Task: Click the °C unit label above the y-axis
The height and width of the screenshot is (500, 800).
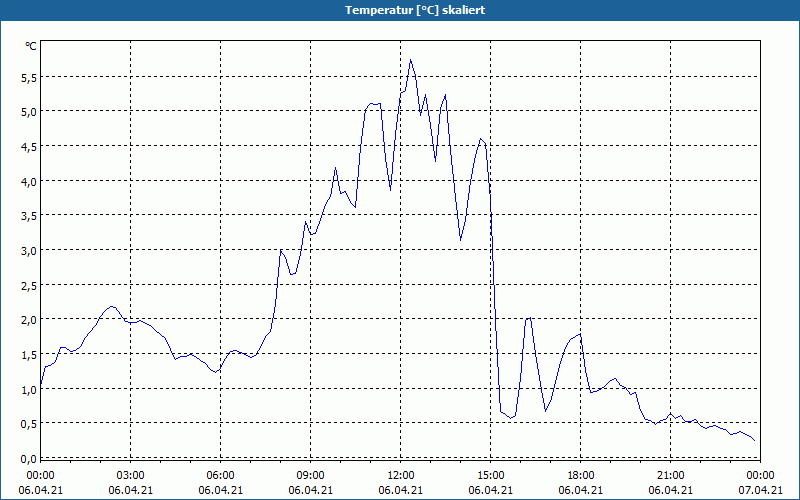Action: [31, 46]
